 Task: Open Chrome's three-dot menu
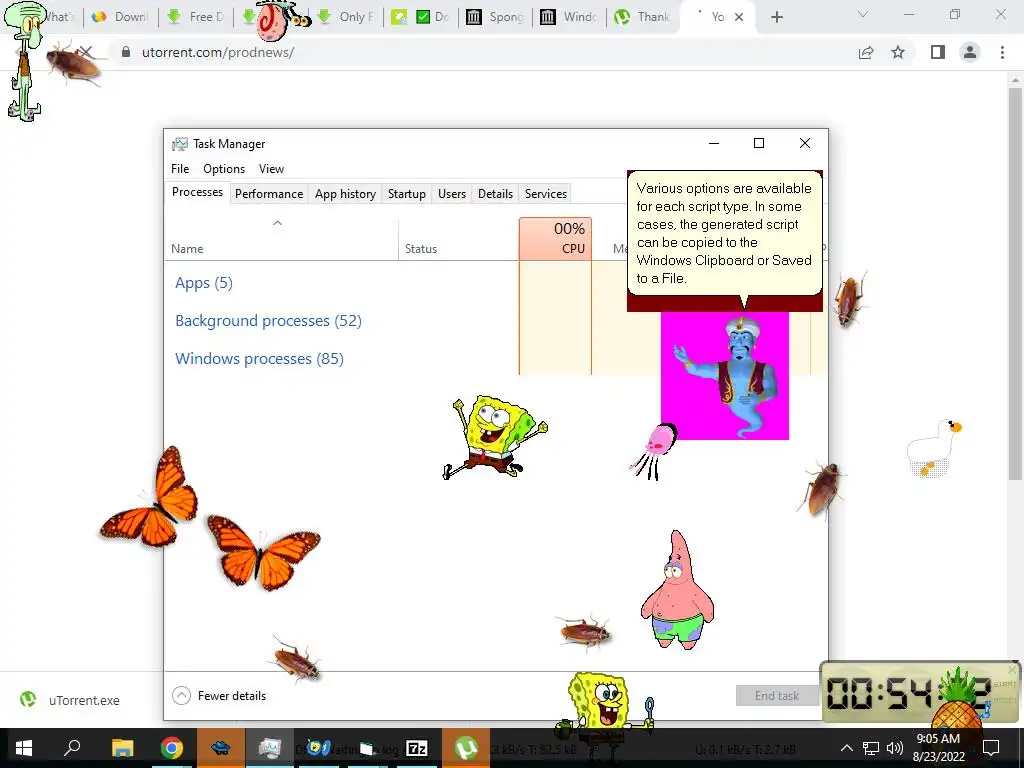tap(1002, 52)
